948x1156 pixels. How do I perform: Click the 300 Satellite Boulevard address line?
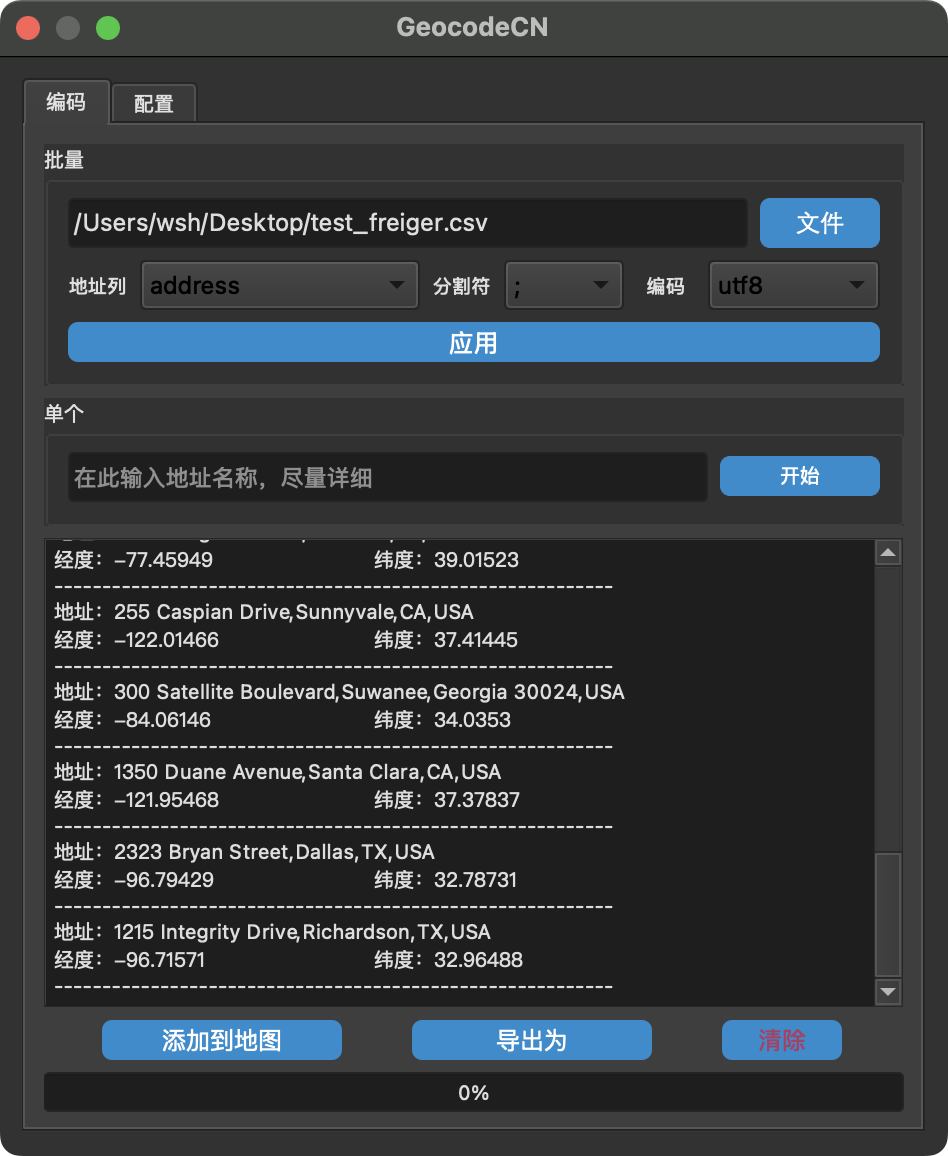339,692
